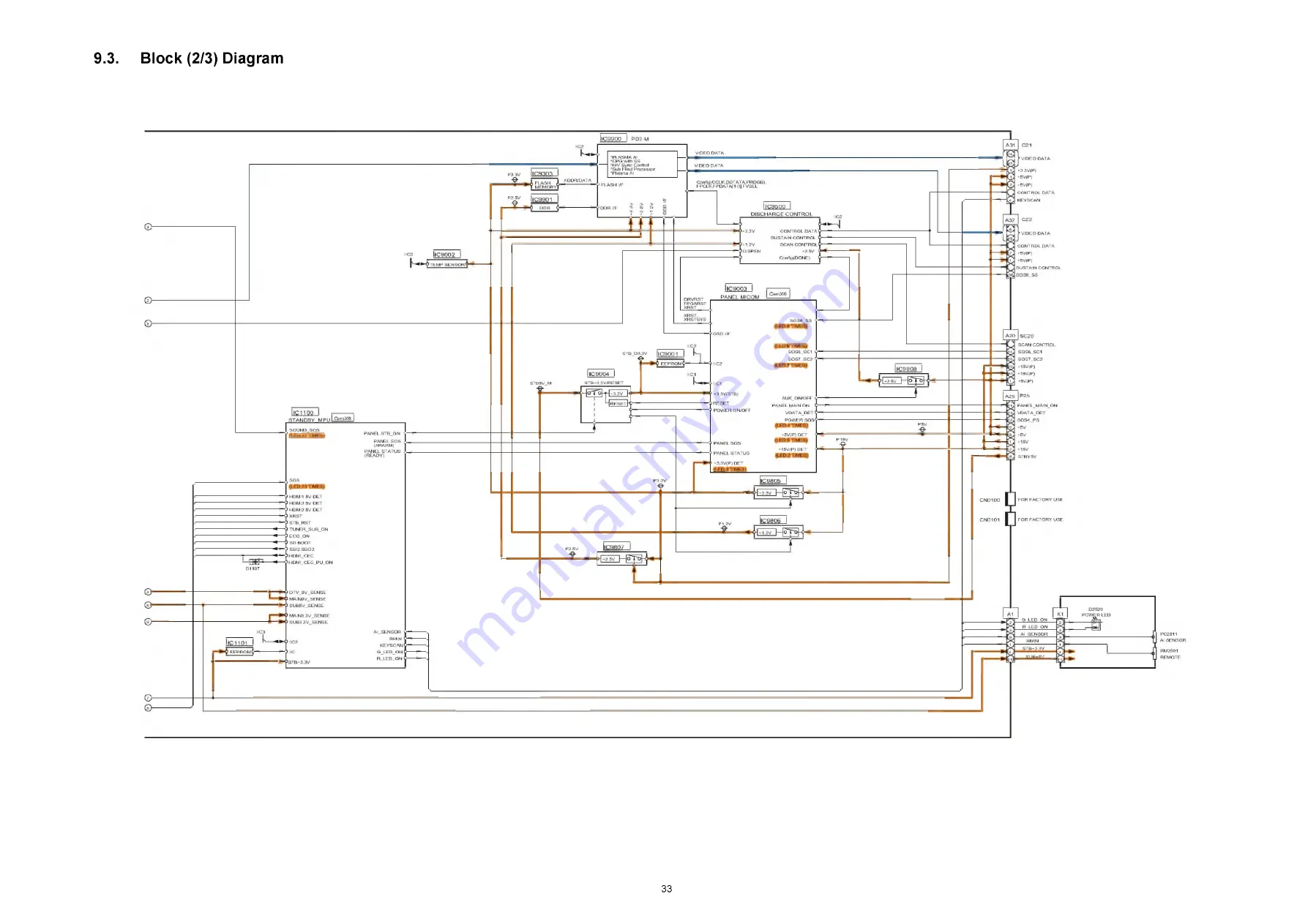
Task: Click the "POWER SOS" pin label
Action: coord(799,420)
